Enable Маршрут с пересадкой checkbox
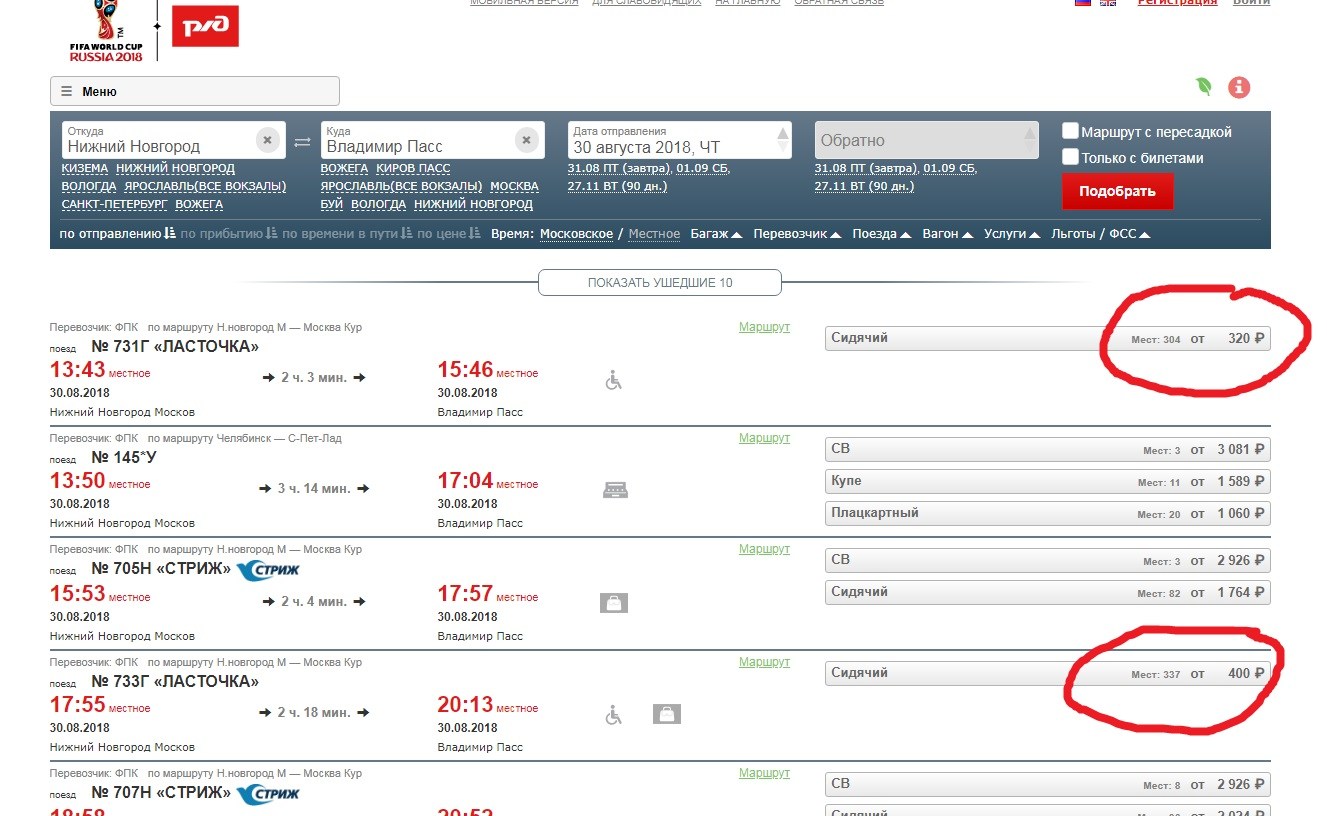This screenshot has height=816, width=1327. [x=1070, y=131]
